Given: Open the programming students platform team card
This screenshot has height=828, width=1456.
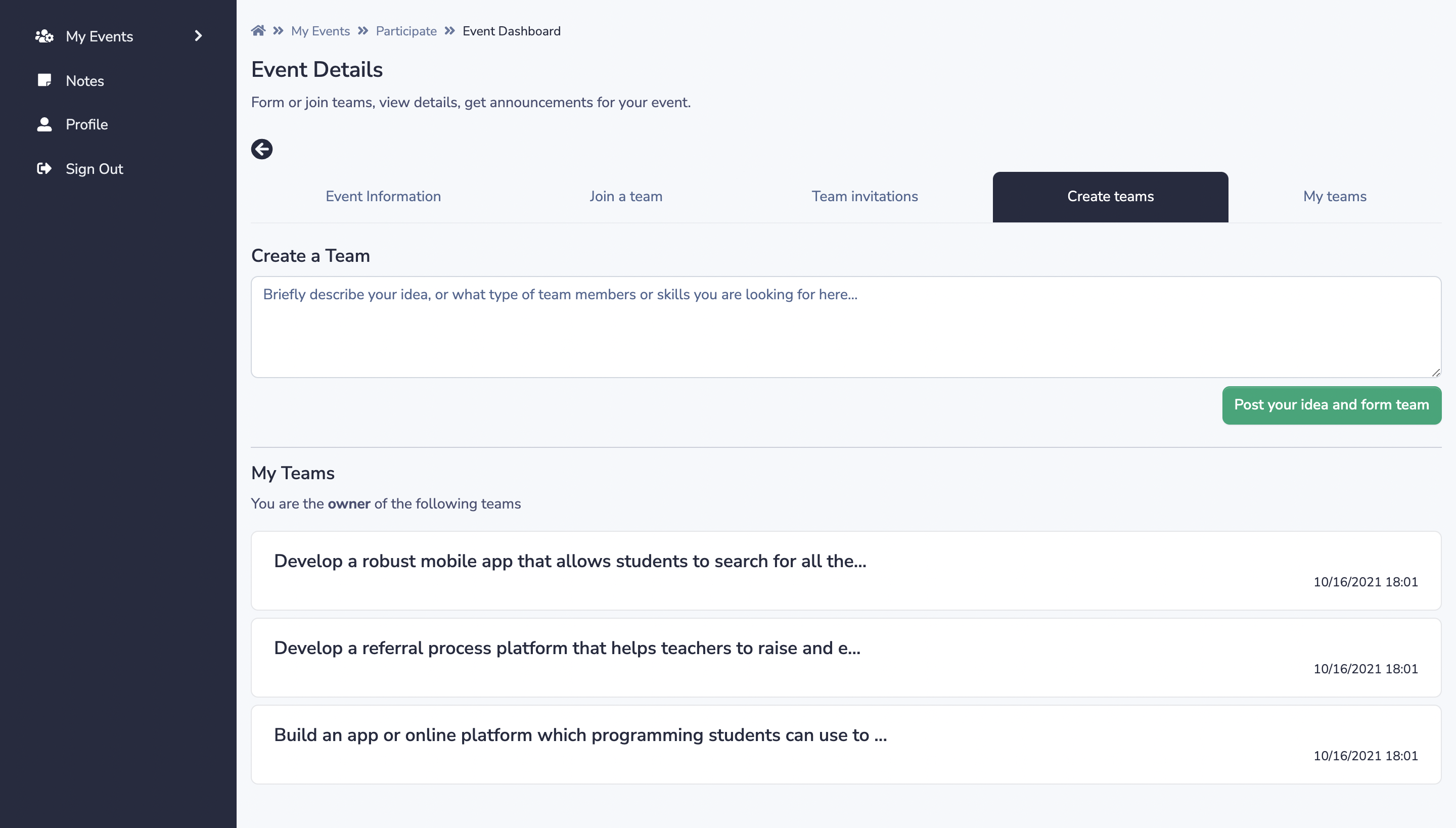Looking at the screenshot, I should coord(845,745).
